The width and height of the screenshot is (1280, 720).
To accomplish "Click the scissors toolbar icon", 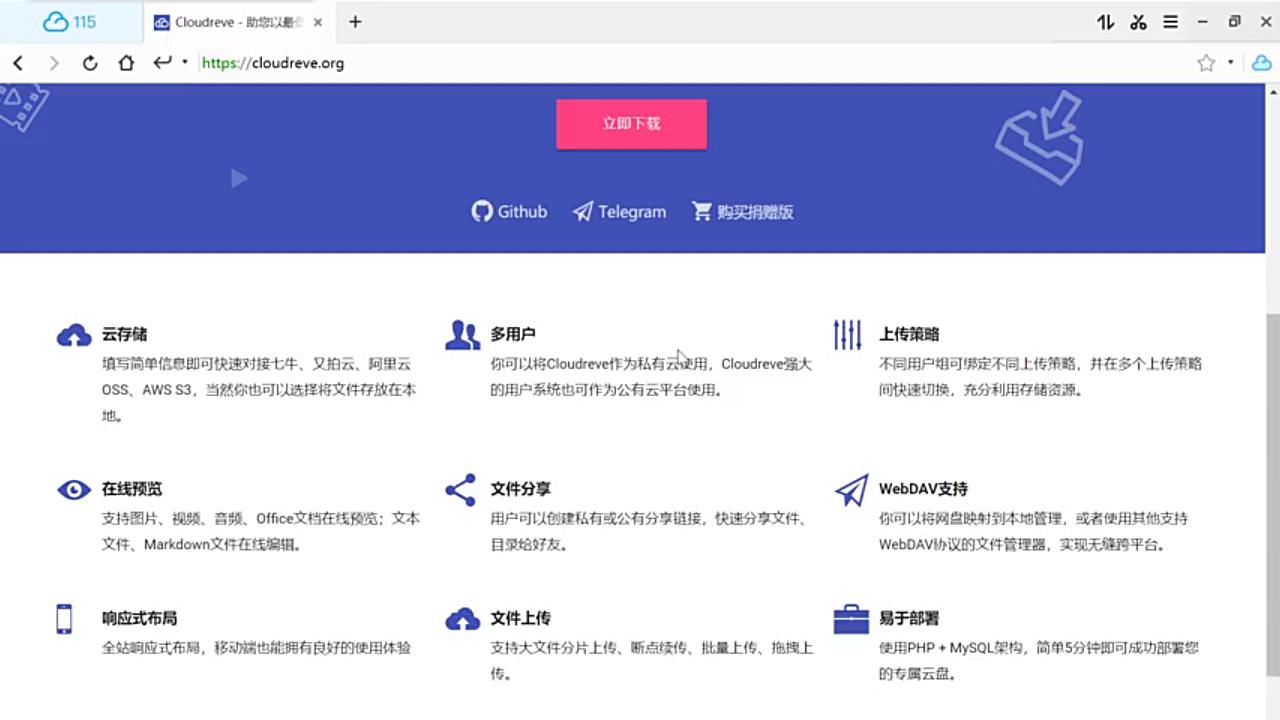I will pyautogui.click(x=1138, y=22).
